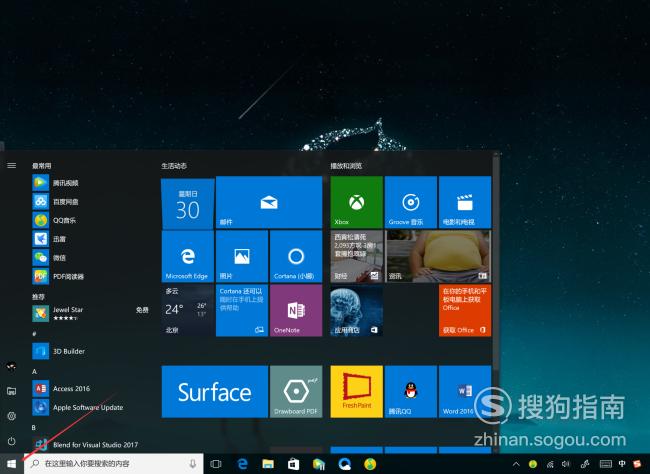Image resolution: width=650 pixels, height=474 pixels.
Task: Open the Surface tile
Action: 215,391
